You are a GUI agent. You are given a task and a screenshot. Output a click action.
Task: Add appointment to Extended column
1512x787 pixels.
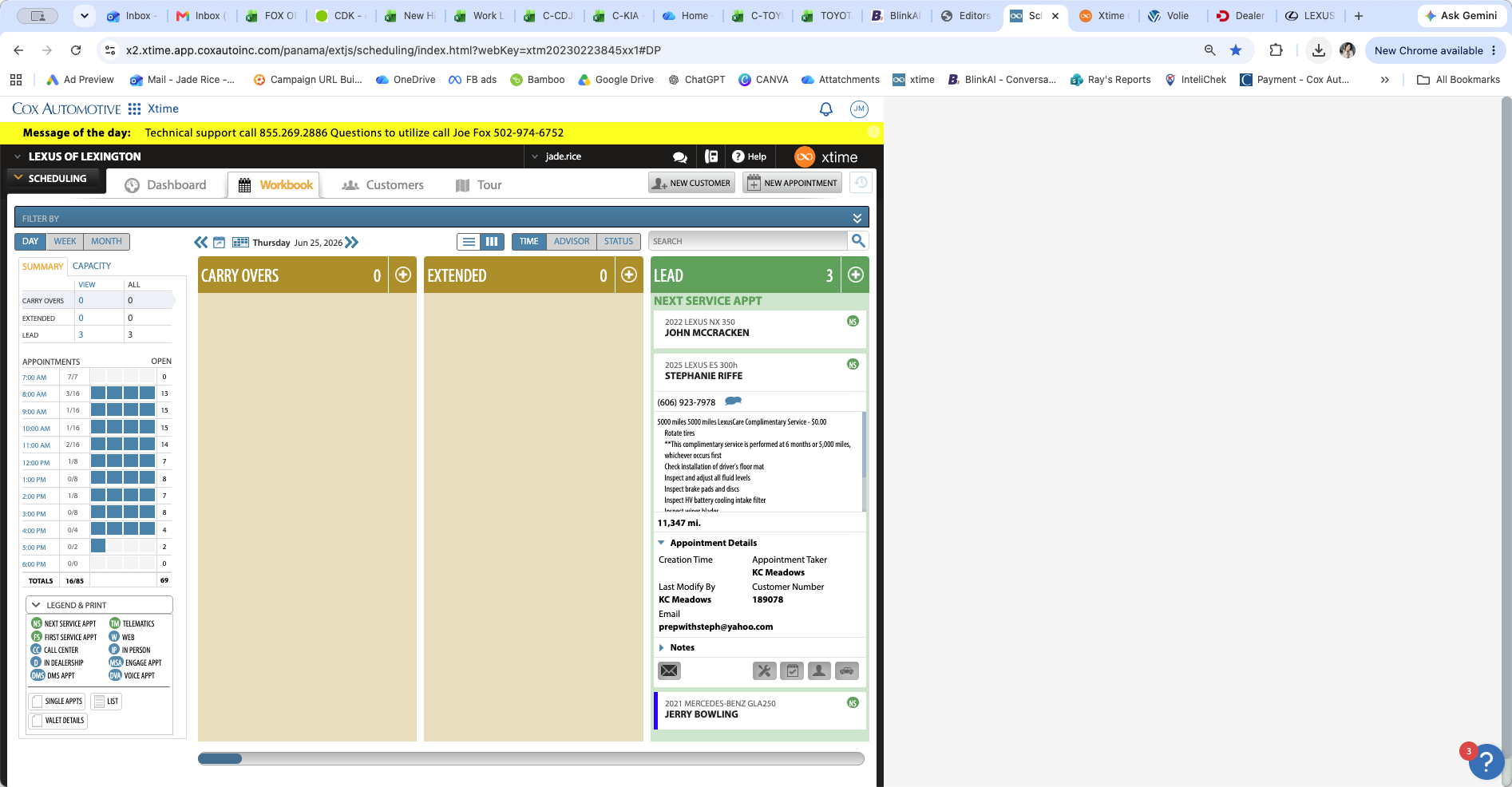point(629,275)
